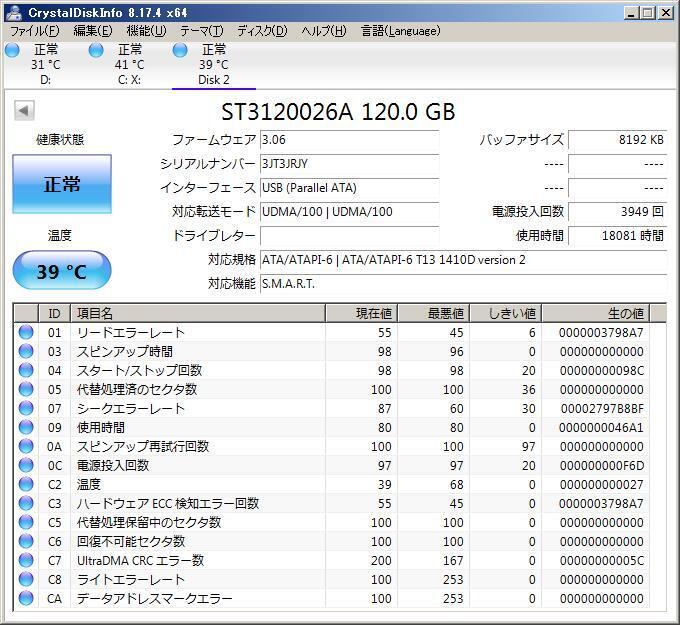This screenshot has width=680, height=625.
Task: Click status orb for ID 07 row
Action: tap(26, 408)
